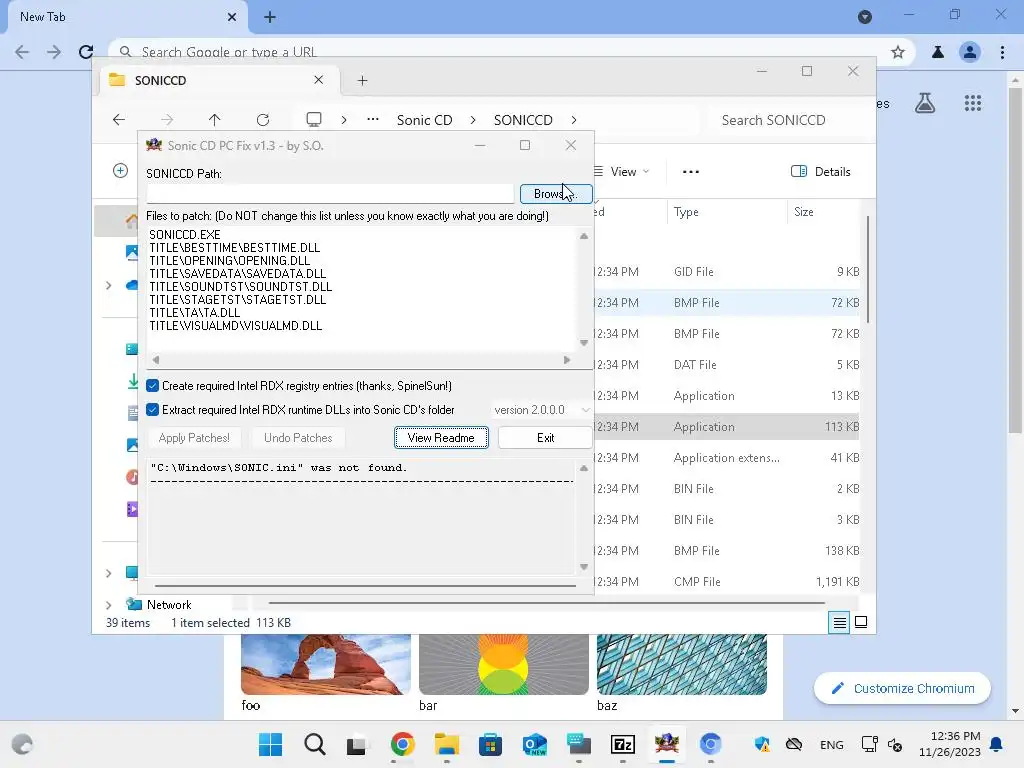Screen dimensions: 1024x768
Task: Open 7-Zip from the taskbar
Action: pyautogui.click(x=622, y=744)
